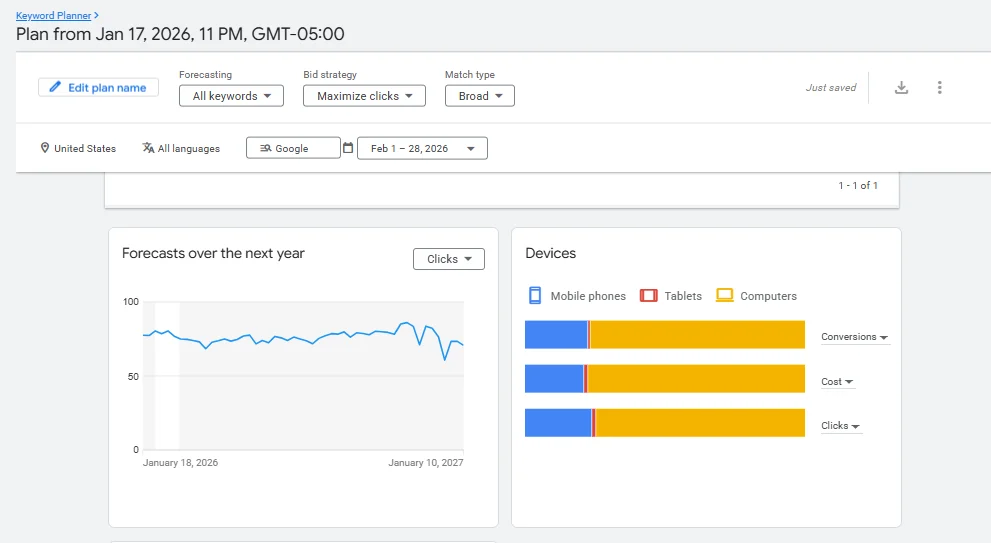Click the Bid strategy label
This screenshot has height=543, width=991.
pos(330,75)
